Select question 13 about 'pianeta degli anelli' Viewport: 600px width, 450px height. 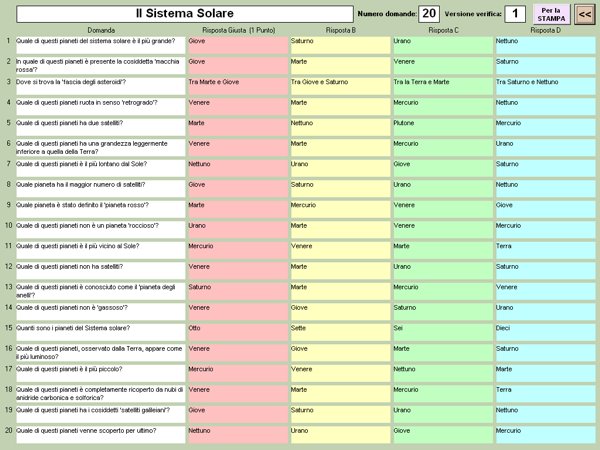tap(101, 291)
